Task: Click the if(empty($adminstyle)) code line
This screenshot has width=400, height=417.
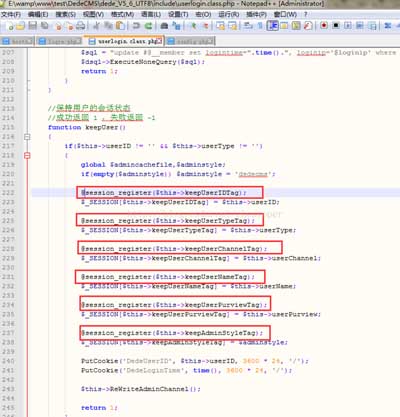Action: (178, 174)
